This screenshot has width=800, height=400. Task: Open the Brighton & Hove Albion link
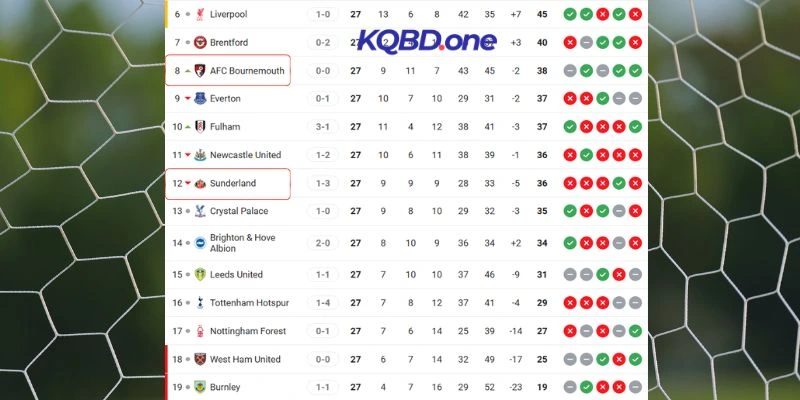click(242, 243)
